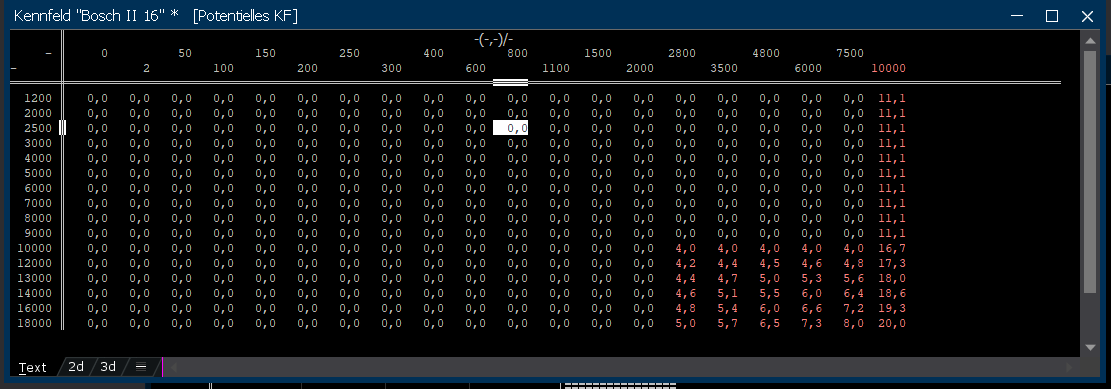Viewport: 1111px width, 389px height.
Task: Select the cell with value 6,5
Action: 769,323
